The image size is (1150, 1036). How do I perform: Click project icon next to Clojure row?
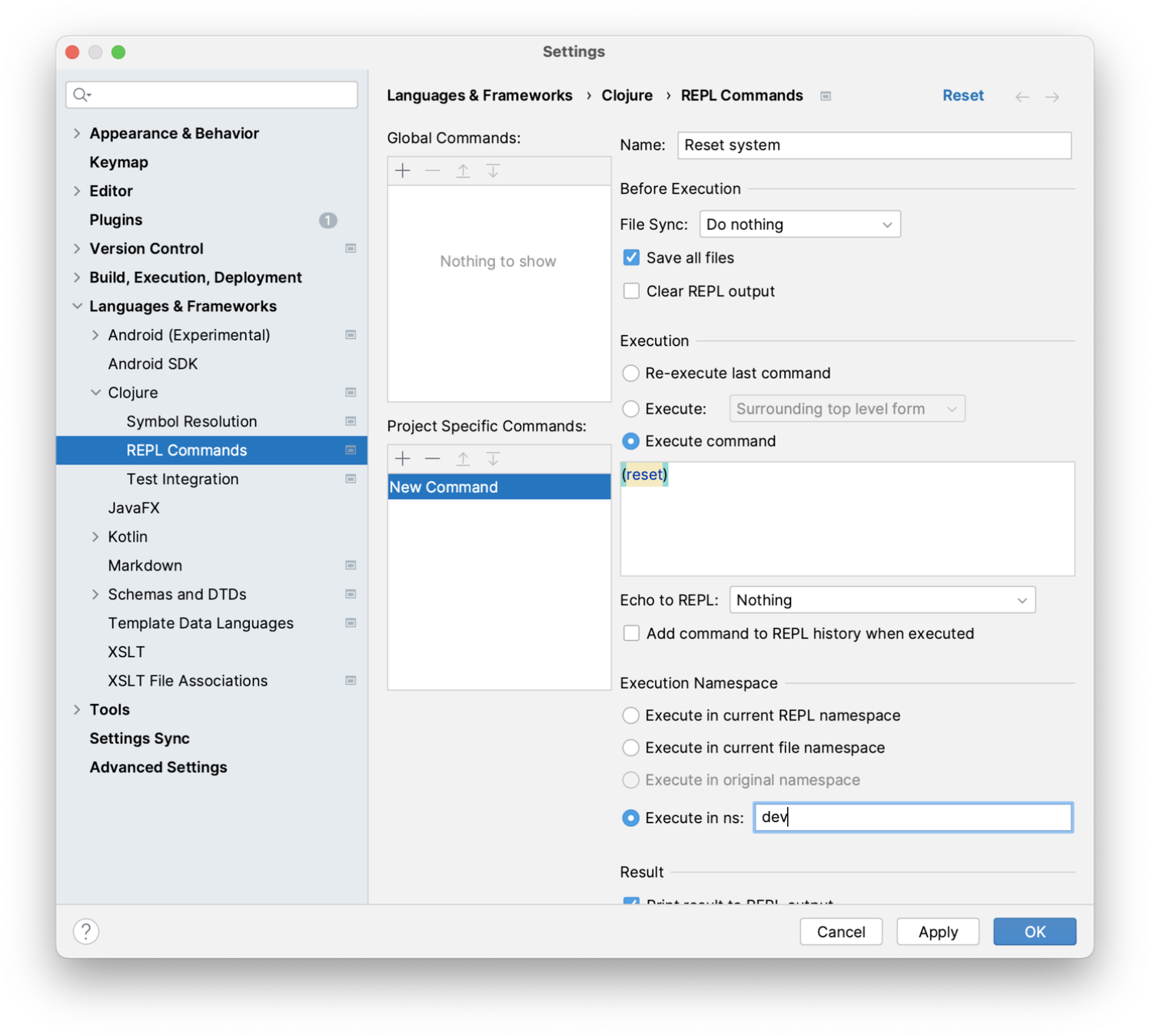[x=351, y=393]
